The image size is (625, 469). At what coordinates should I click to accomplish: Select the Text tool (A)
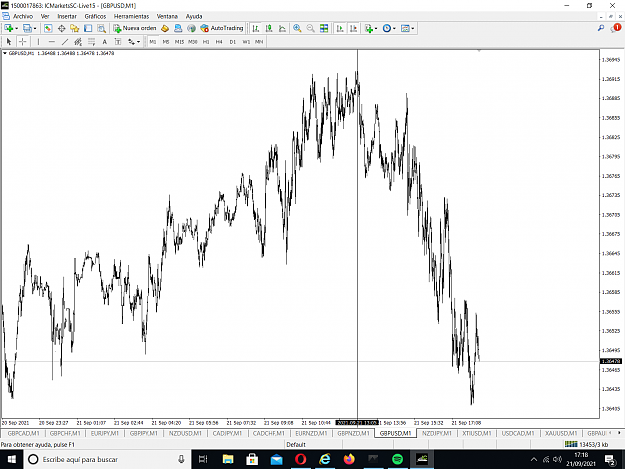point(104,41)
